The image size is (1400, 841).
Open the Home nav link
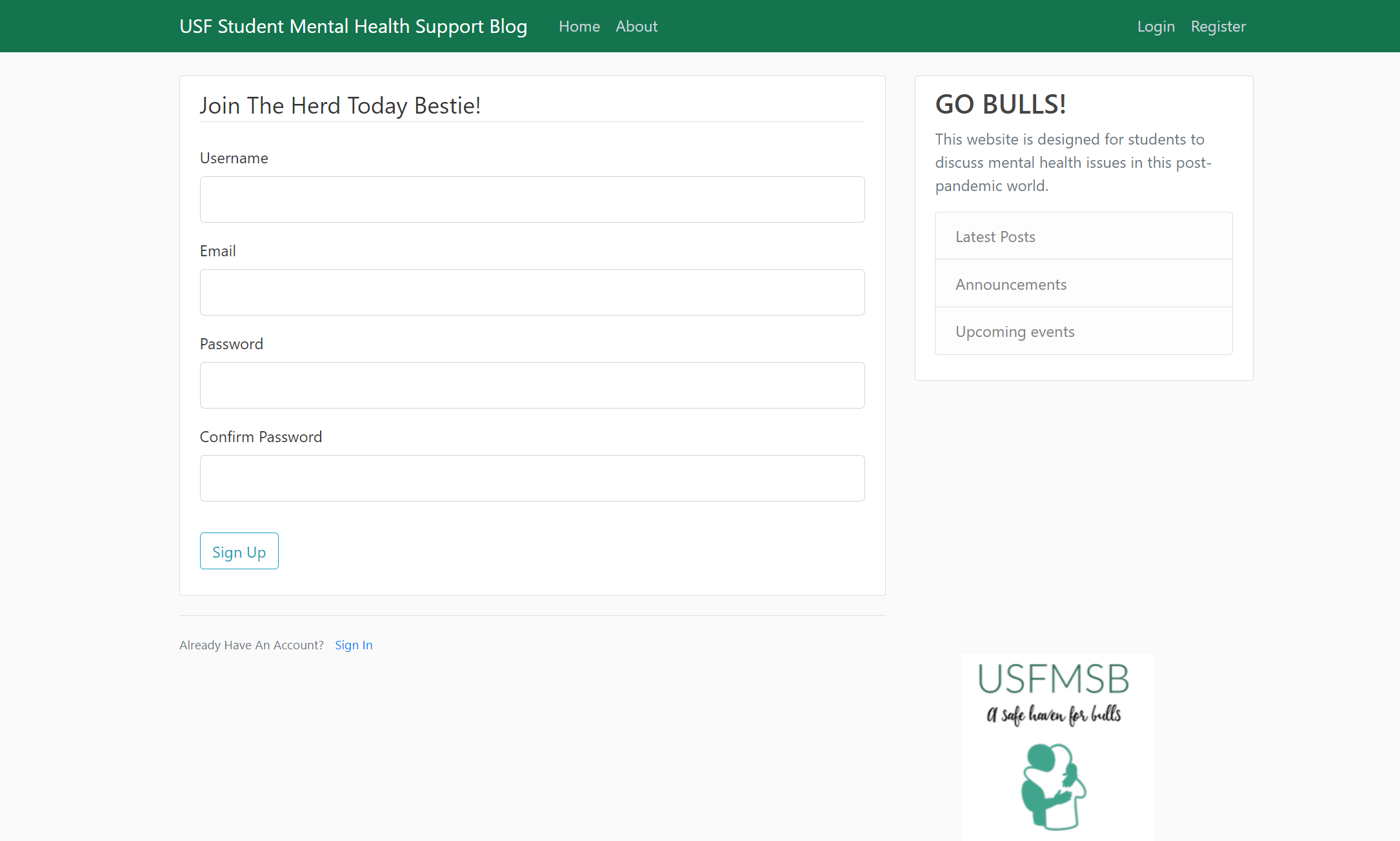click(579, 26)
